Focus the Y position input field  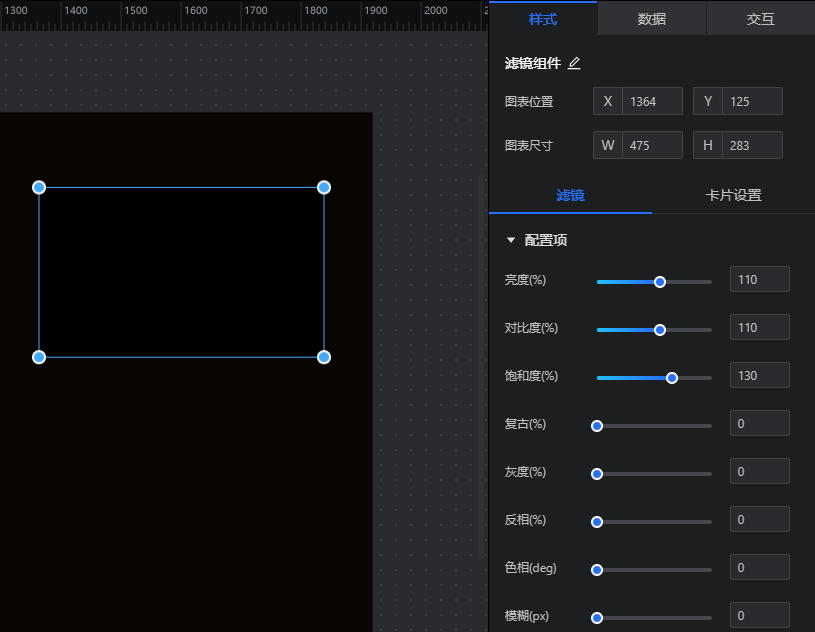[751, 101]
